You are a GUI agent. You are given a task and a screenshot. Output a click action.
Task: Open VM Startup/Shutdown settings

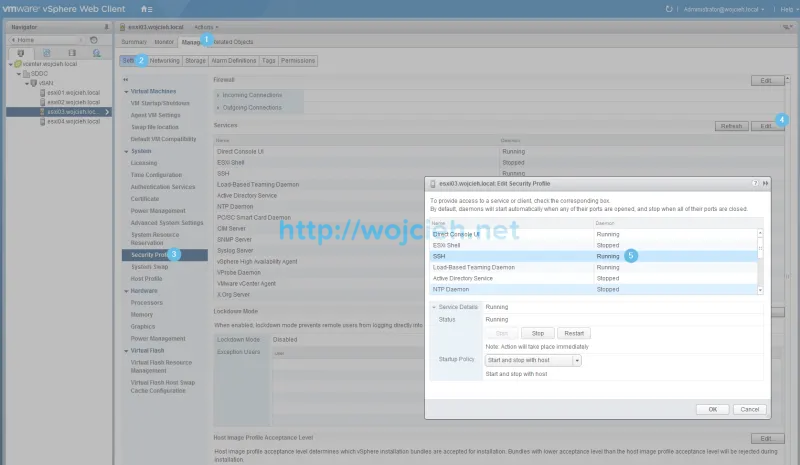[x=160, y=103]
